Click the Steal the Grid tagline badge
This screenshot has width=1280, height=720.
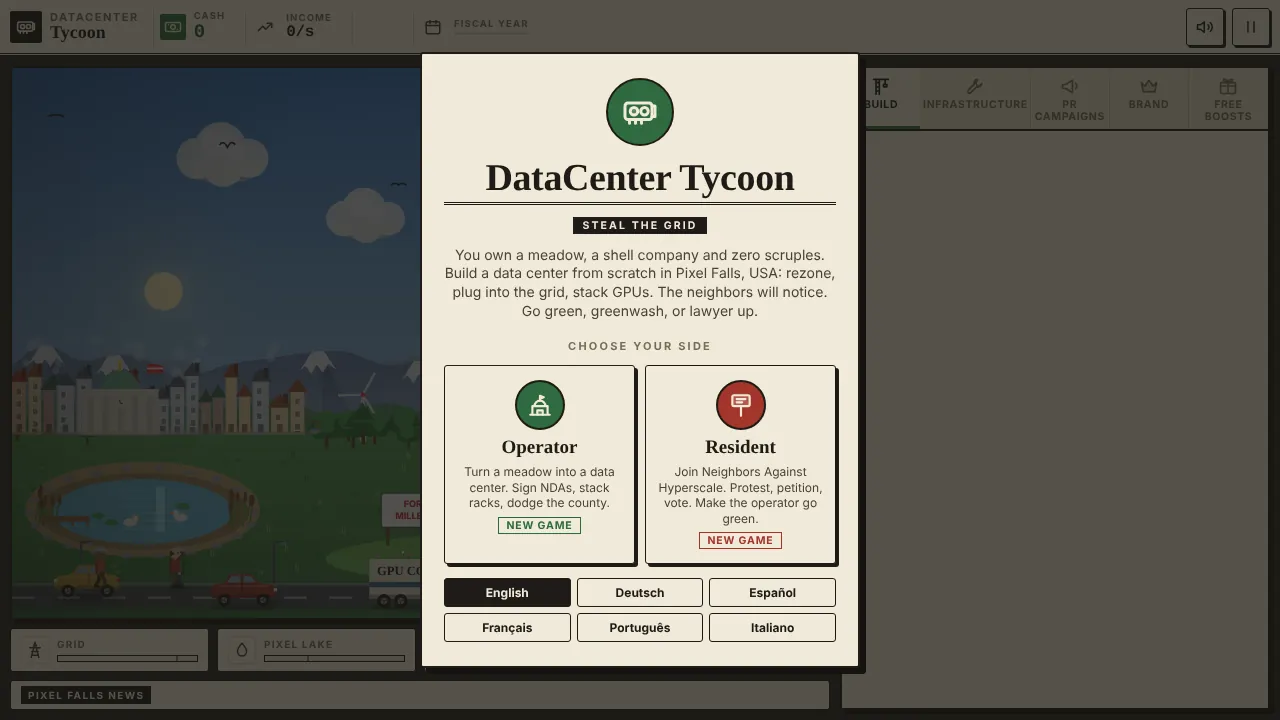pos(640,225)
